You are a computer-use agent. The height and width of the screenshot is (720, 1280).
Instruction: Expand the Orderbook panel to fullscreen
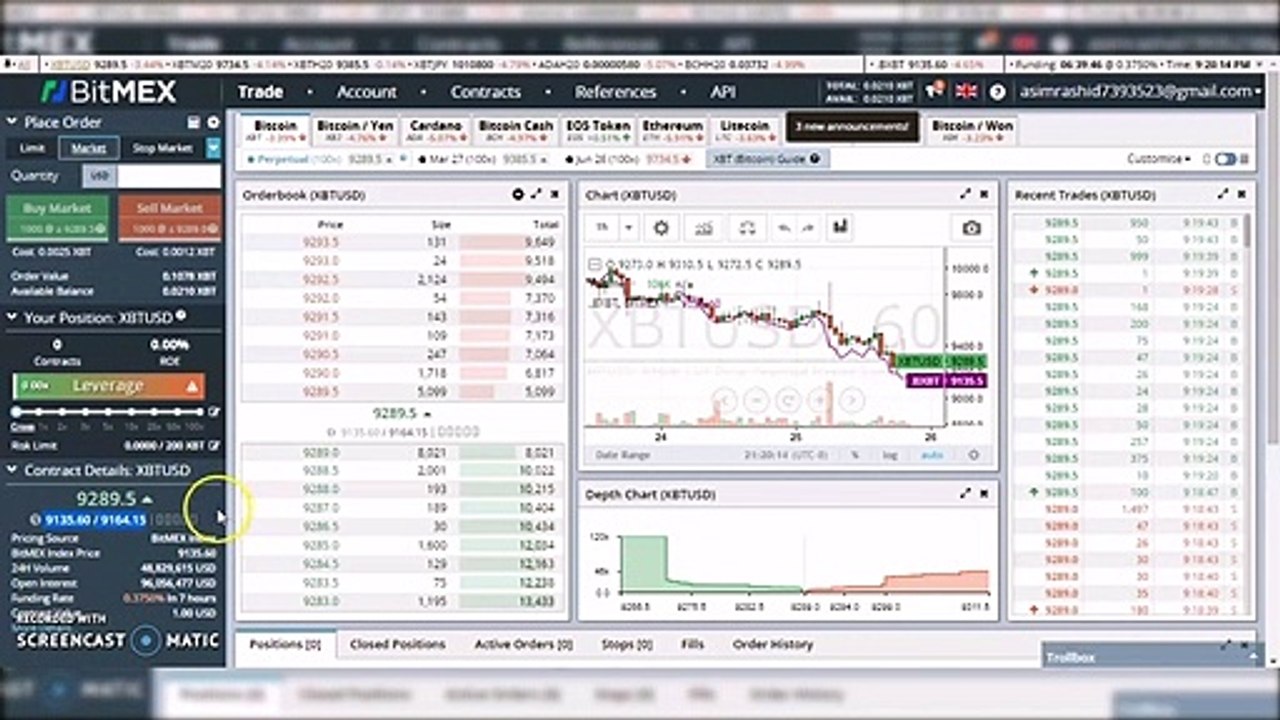(537, 194)
